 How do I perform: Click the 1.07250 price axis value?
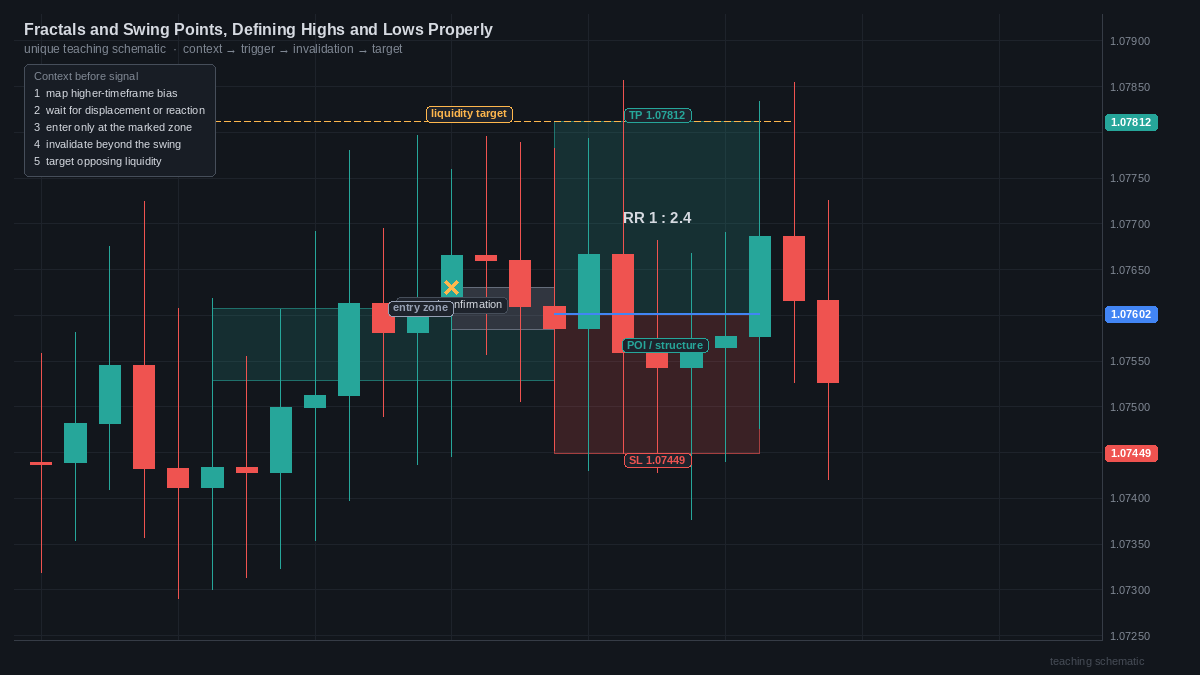(x=1130, y=636)
